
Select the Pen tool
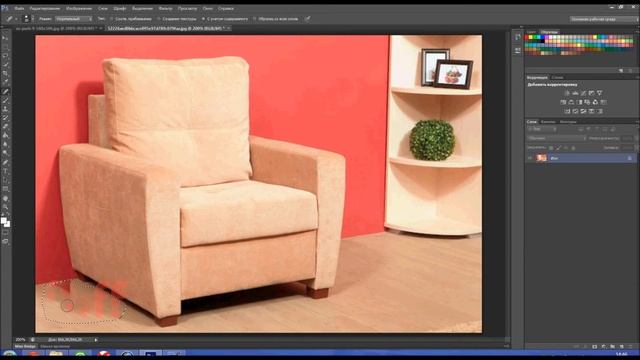[5, 162]
